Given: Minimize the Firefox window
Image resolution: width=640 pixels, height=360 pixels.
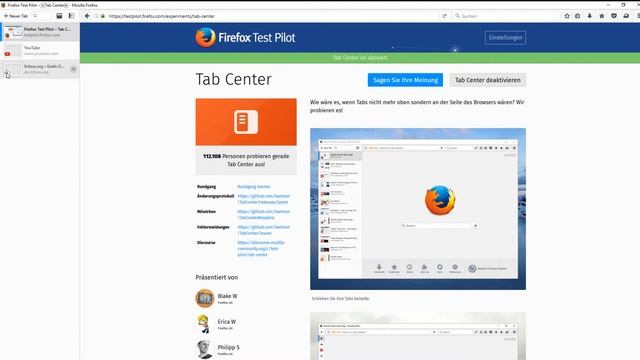Looking at the screenshot, I should (x=608, y=5).
